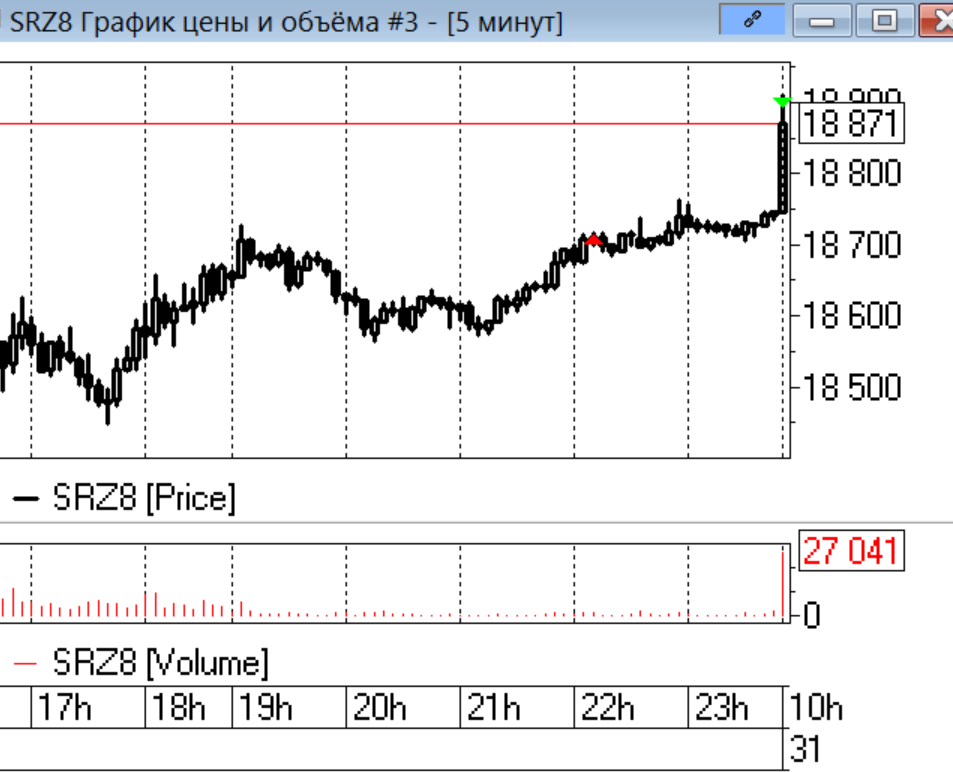Screen dimensions: 953x772
Task: Click the green triangle marker above last candle
Action: 782,101
